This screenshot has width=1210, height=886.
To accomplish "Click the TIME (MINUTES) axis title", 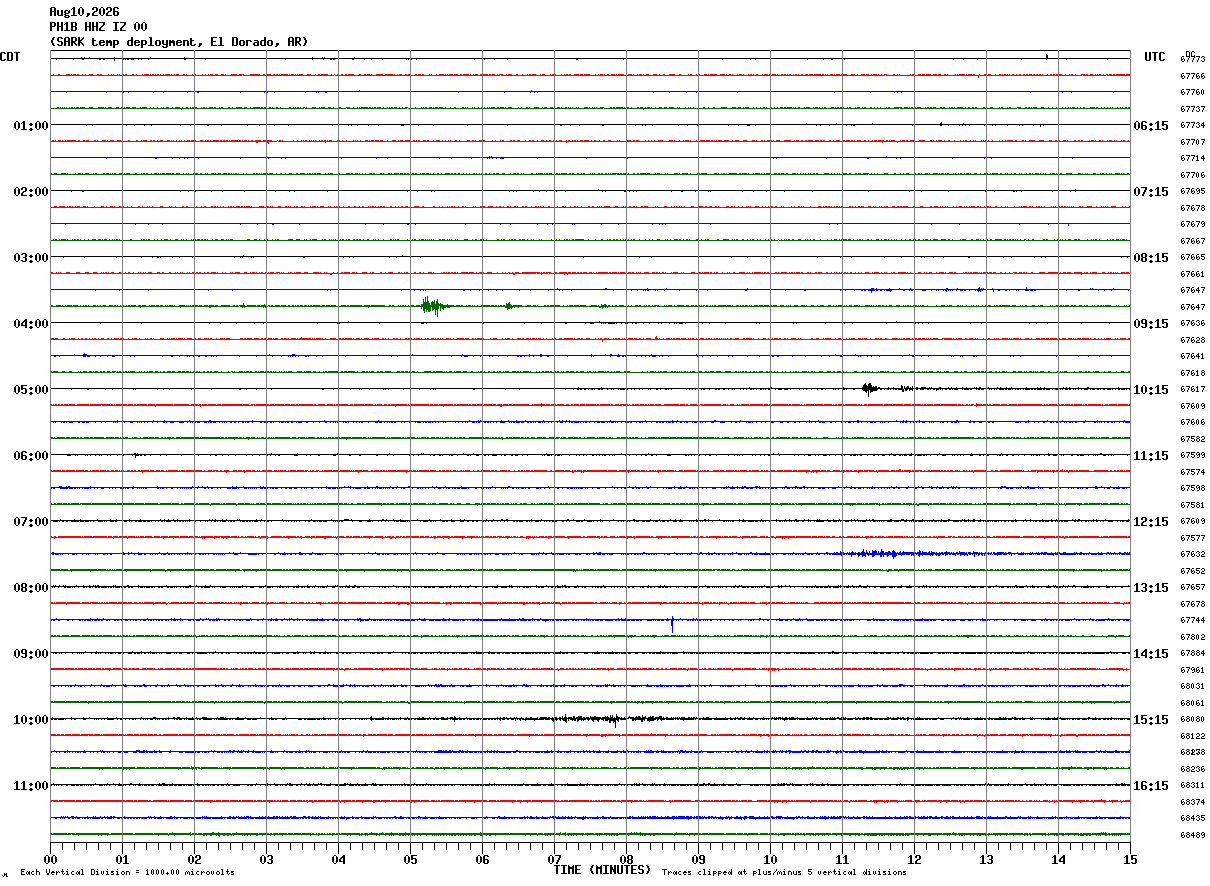I will [x=602, y=870].
